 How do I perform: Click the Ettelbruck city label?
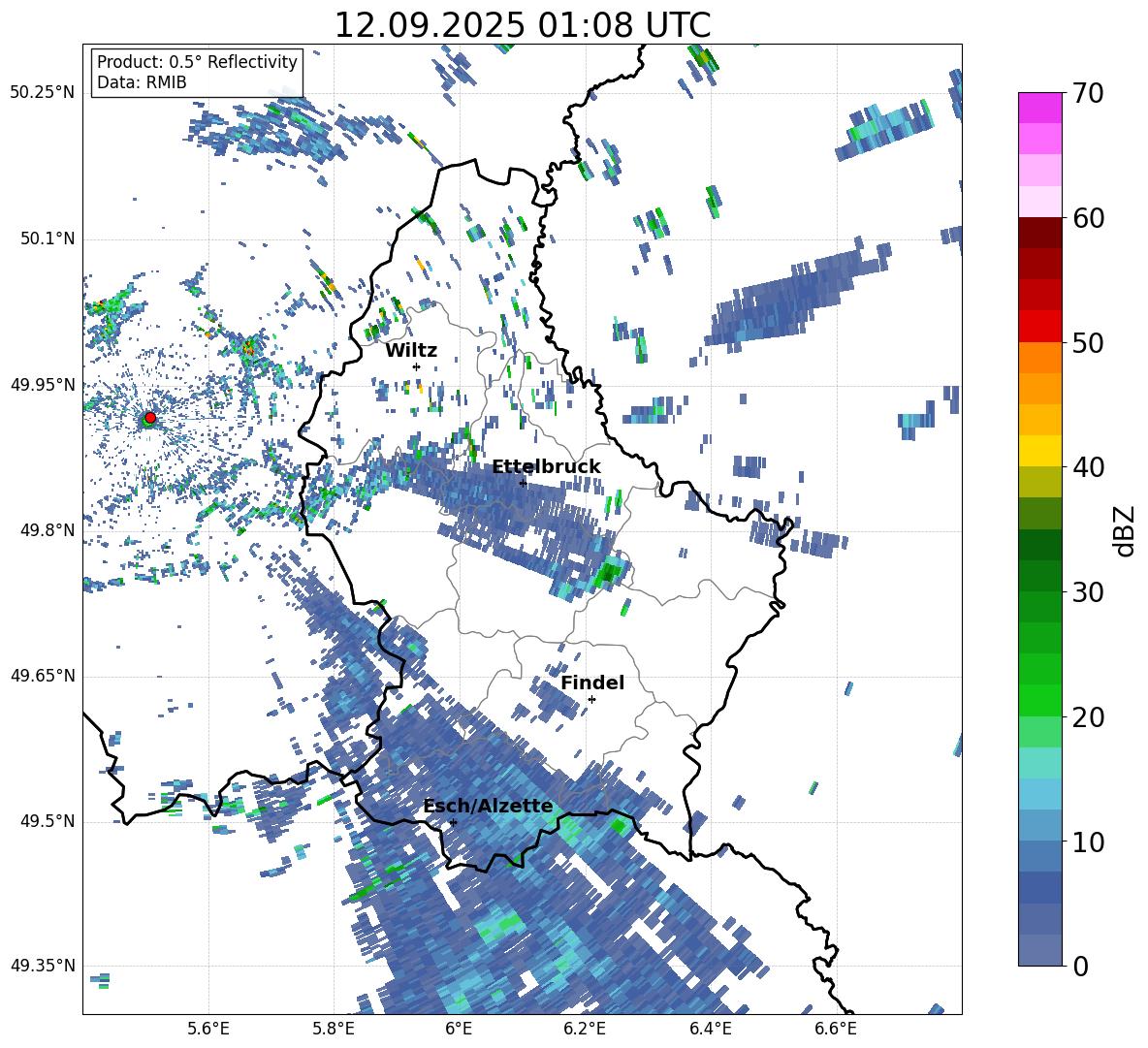click(x=546, y=467)
